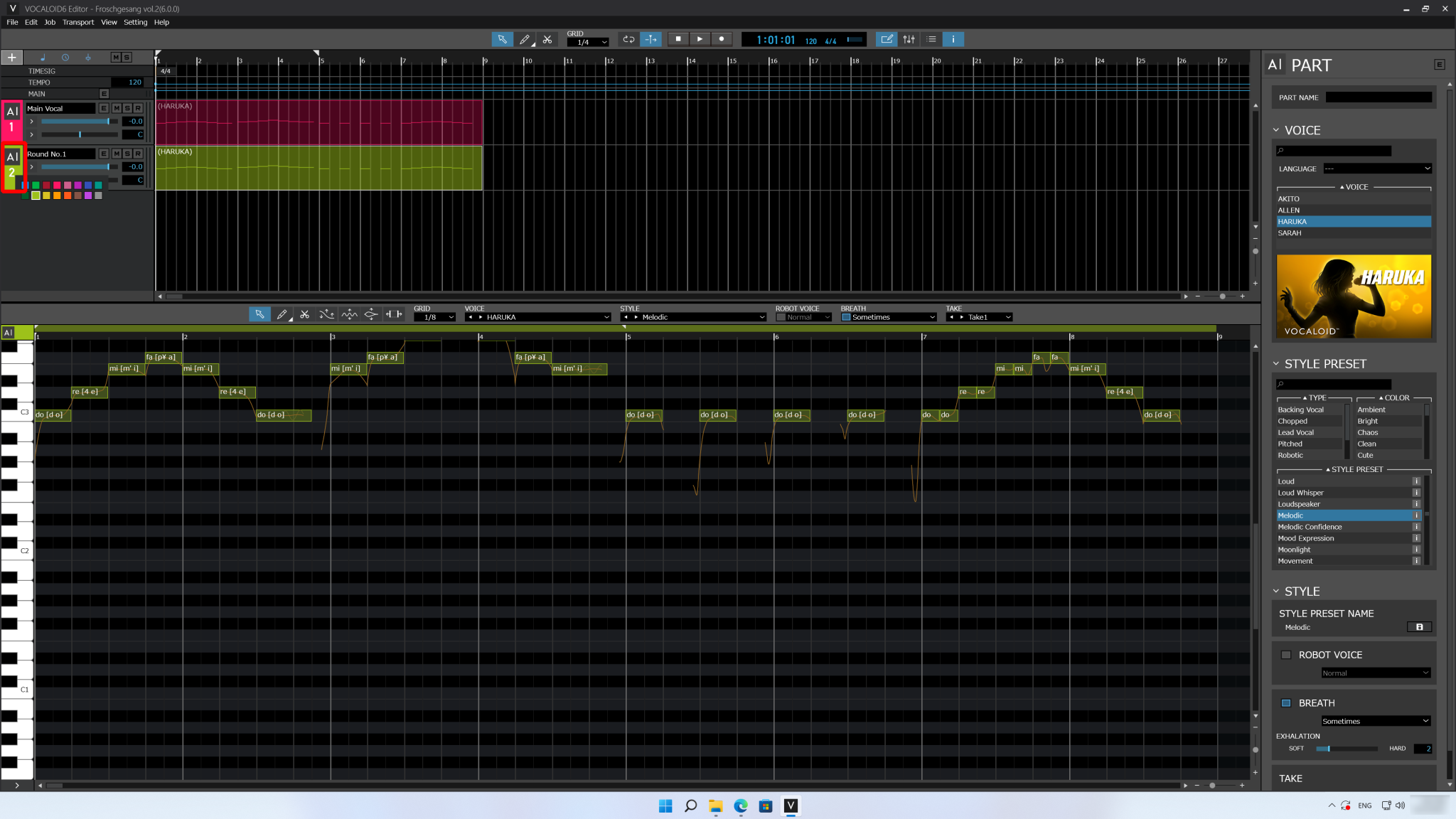Solo the Round No.1 track

tap(128, 154)
